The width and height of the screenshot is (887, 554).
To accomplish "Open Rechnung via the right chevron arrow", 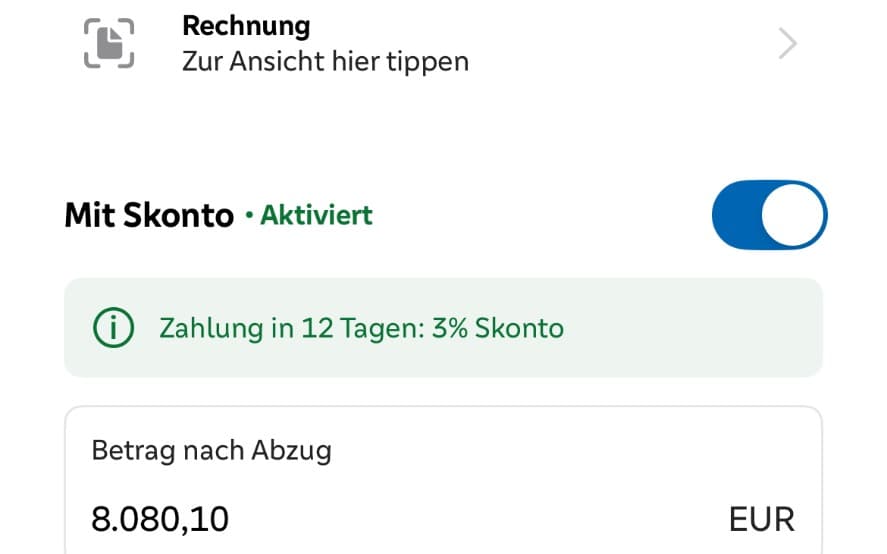I will point(787,43).
